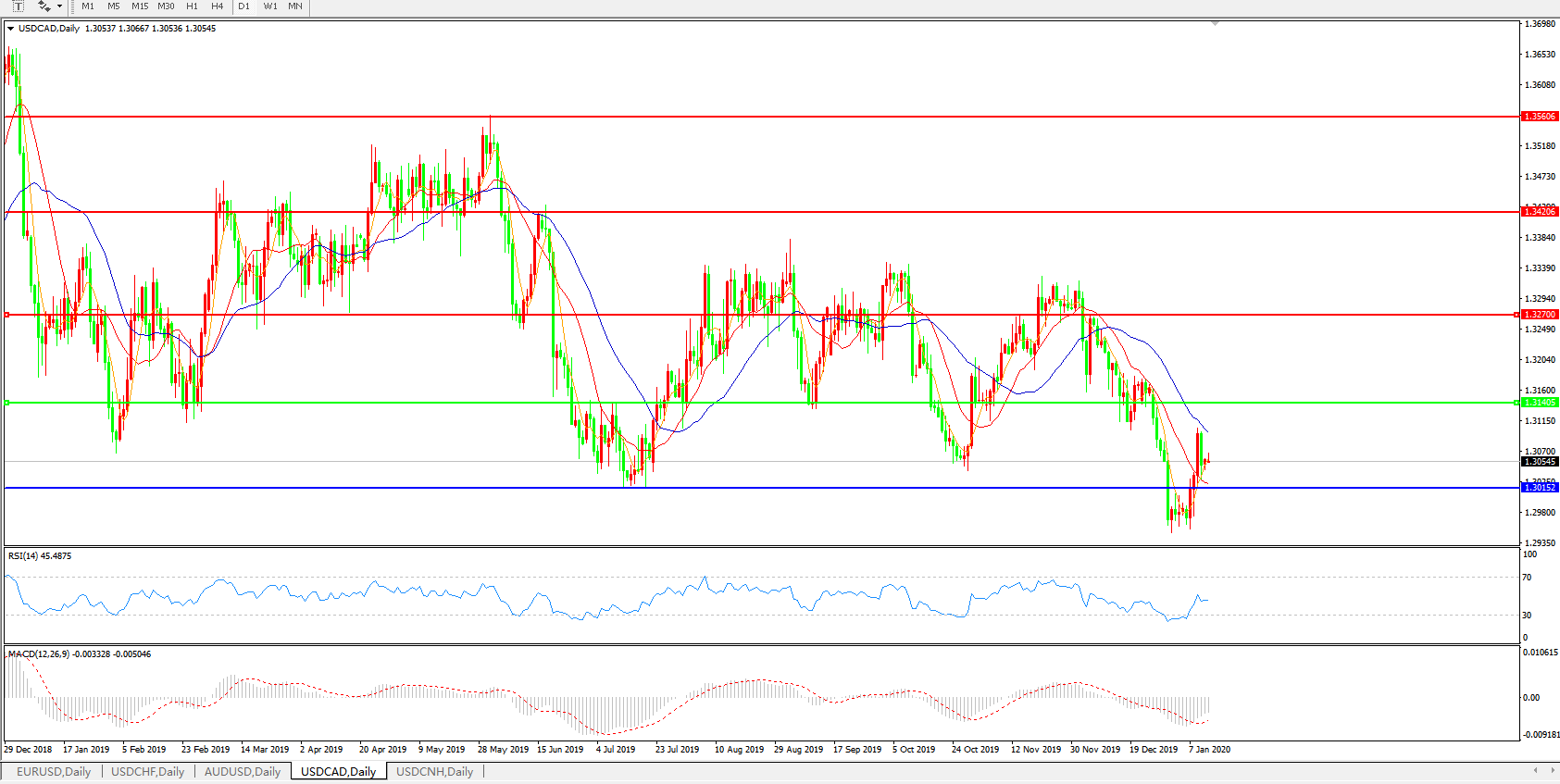Click the arrows objects tool icon
The image size is (1560, 784).
[43, 6]
